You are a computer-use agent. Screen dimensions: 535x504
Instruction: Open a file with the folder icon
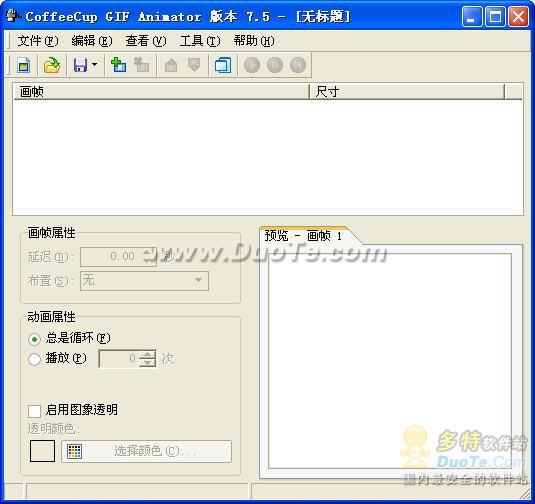pyautogui.click(x=52, y=65)
